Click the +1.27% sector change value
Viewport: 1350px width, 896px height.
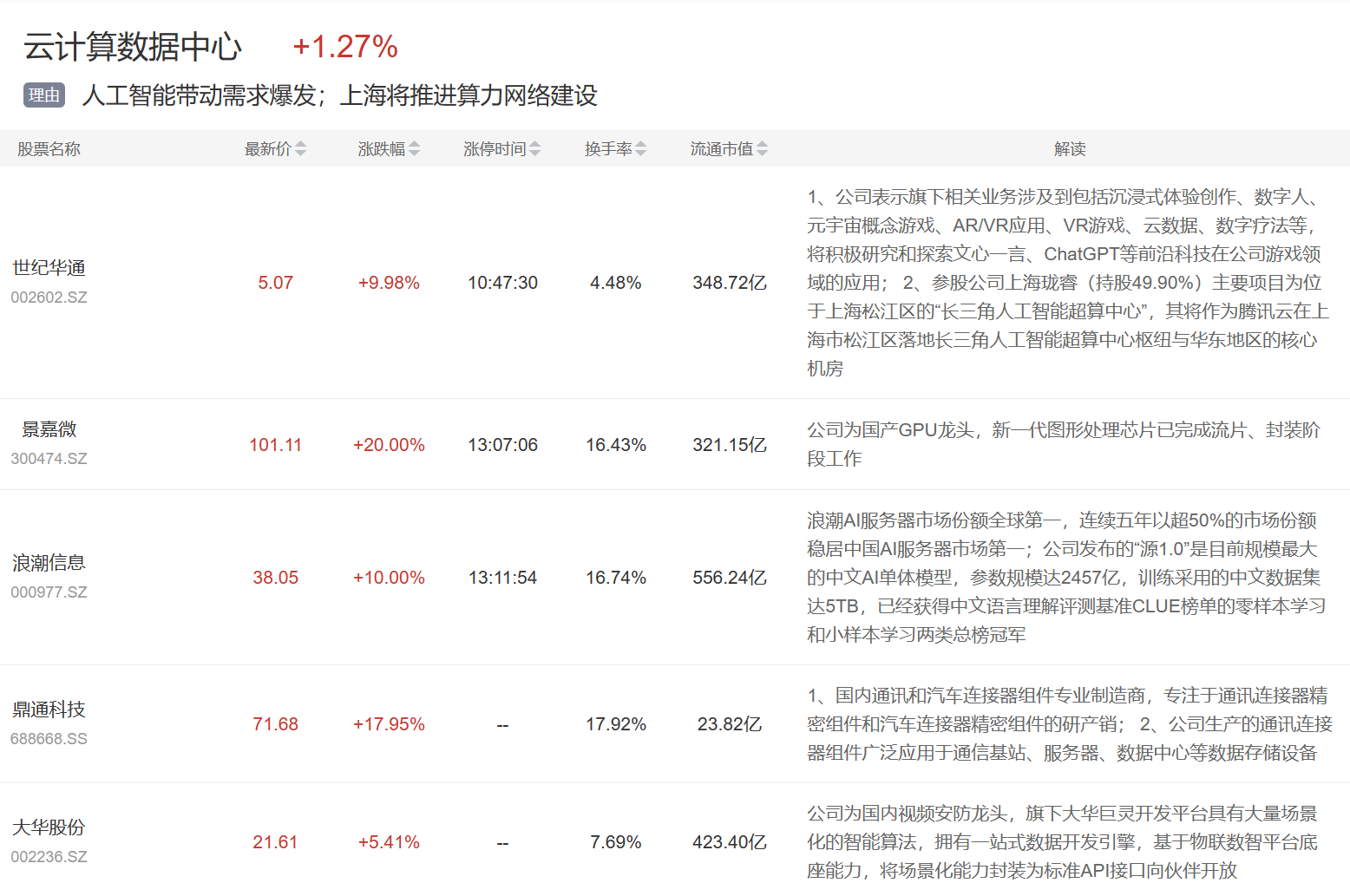coord(345,47)
